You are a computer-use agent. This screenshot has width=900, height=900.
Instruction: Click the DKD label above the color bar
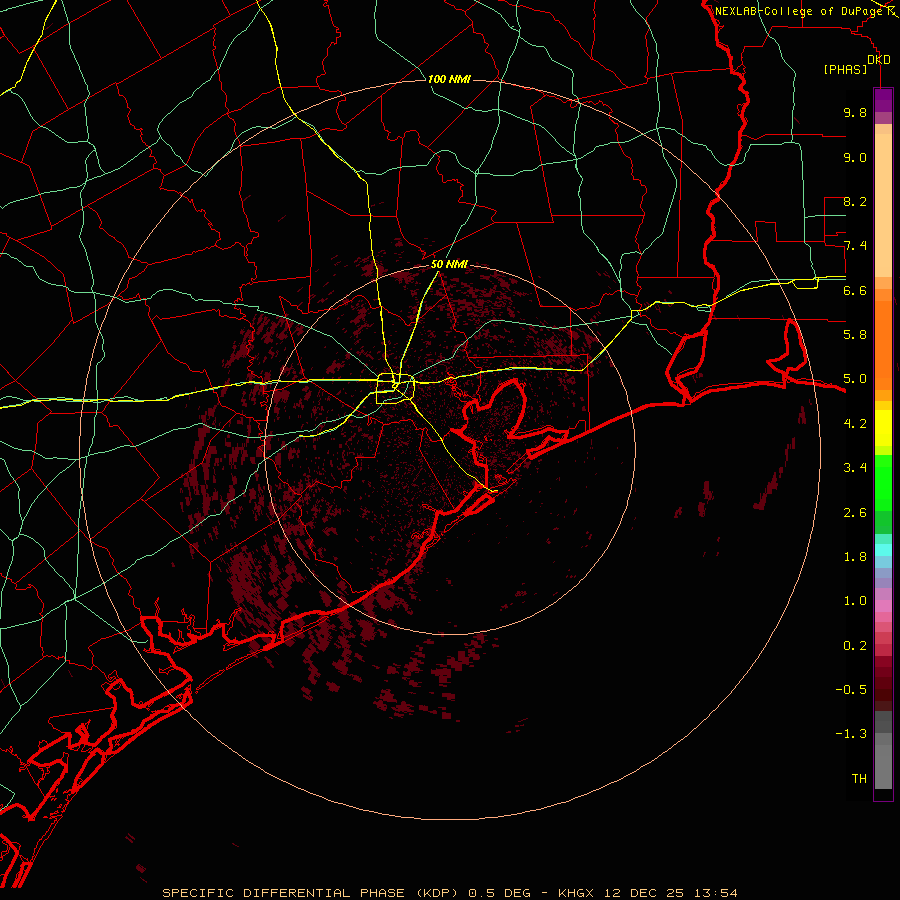coord(879,60)
